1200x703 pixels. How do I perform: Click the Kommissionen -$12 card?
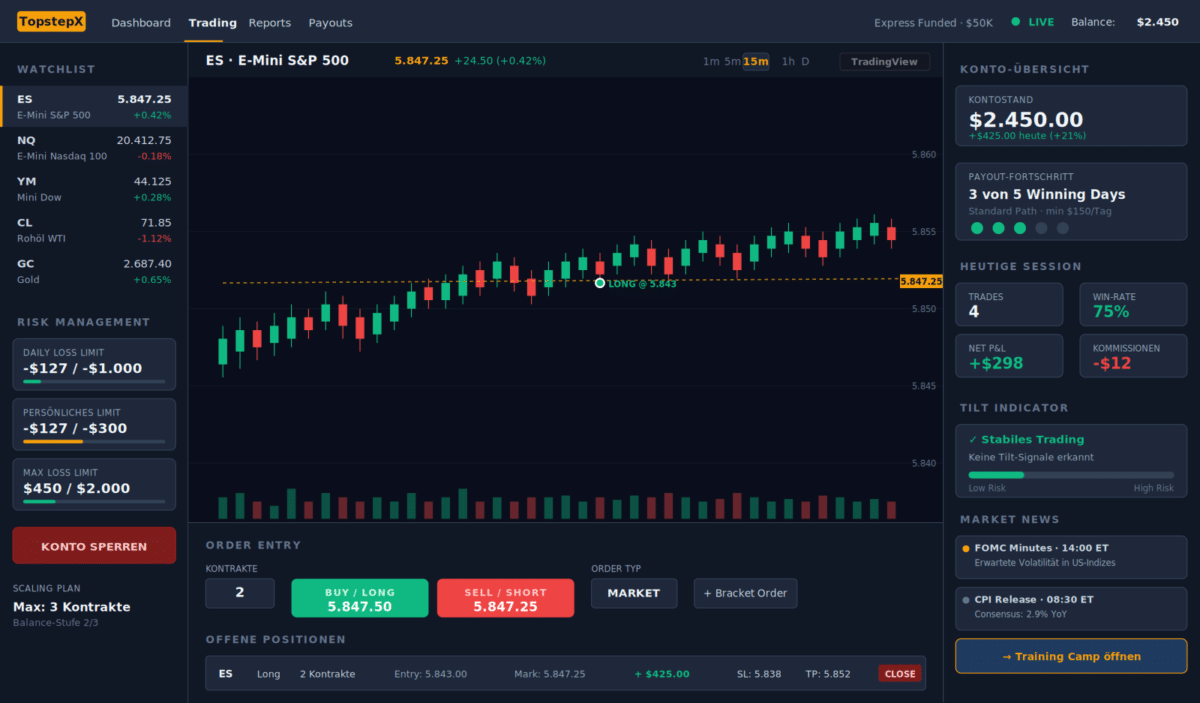pos(1134,356)
